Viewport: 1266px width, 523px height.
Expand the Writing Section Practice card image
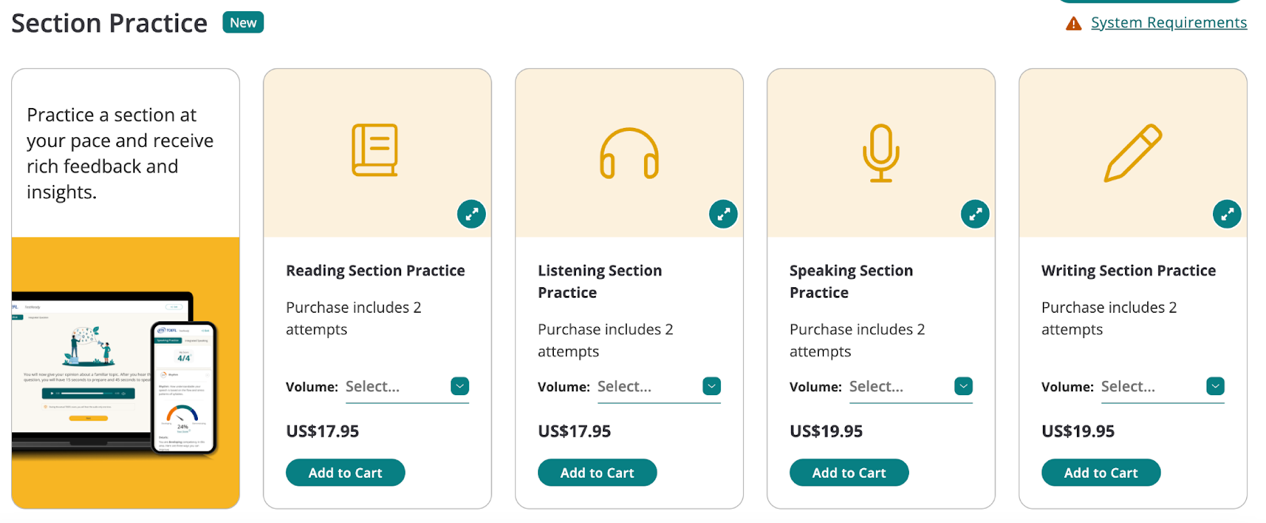point(1227,213)
